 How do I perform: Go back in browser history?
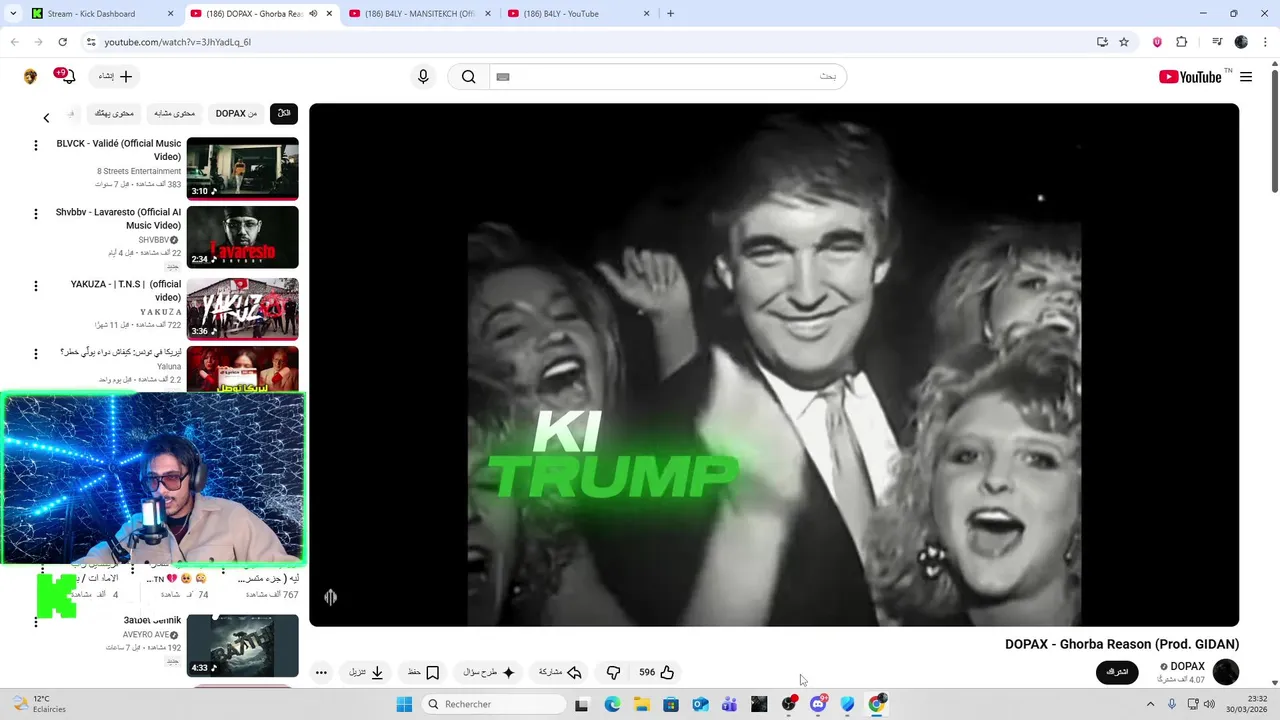click(14, 42)
